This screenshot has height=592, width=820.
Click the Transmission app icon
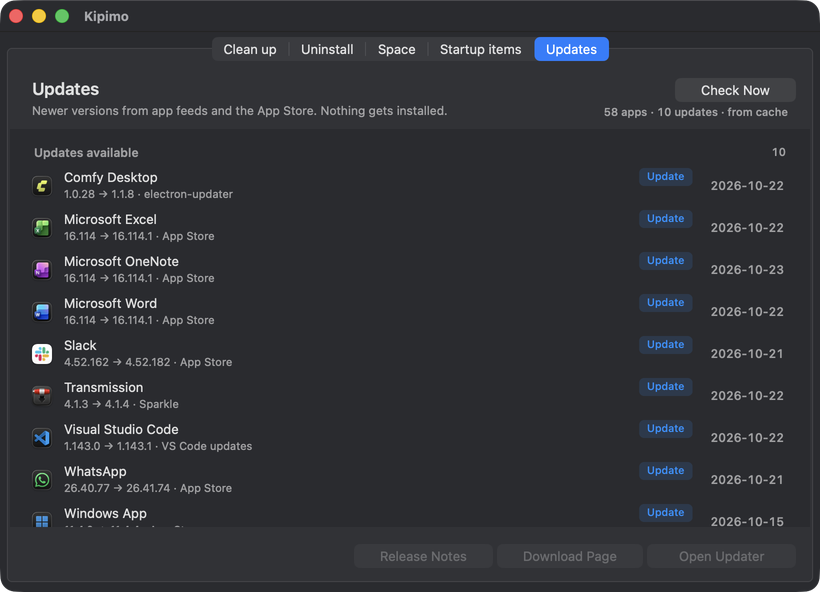click(42, 396)
